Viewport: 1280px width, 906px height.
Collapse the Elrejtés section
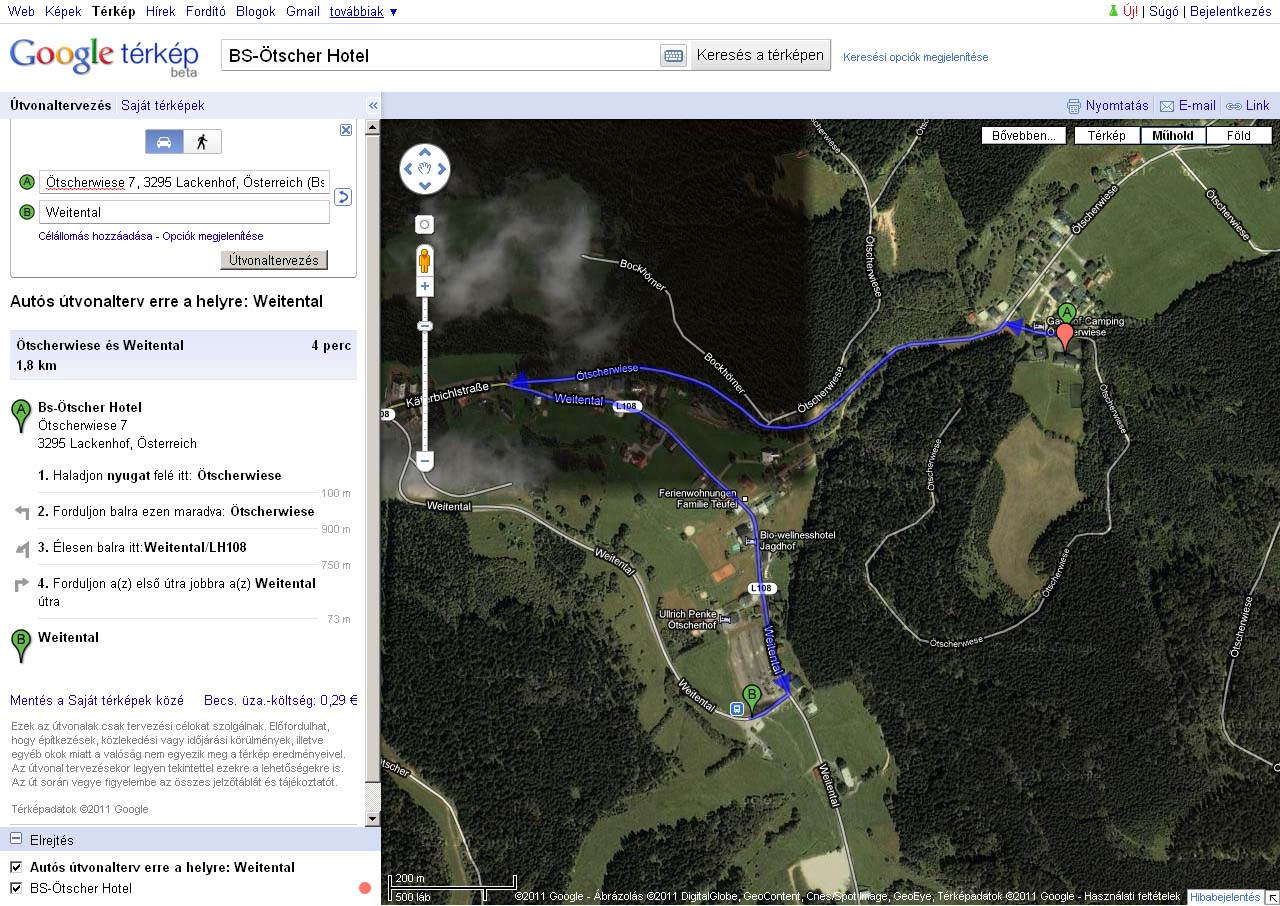[16, 839]
